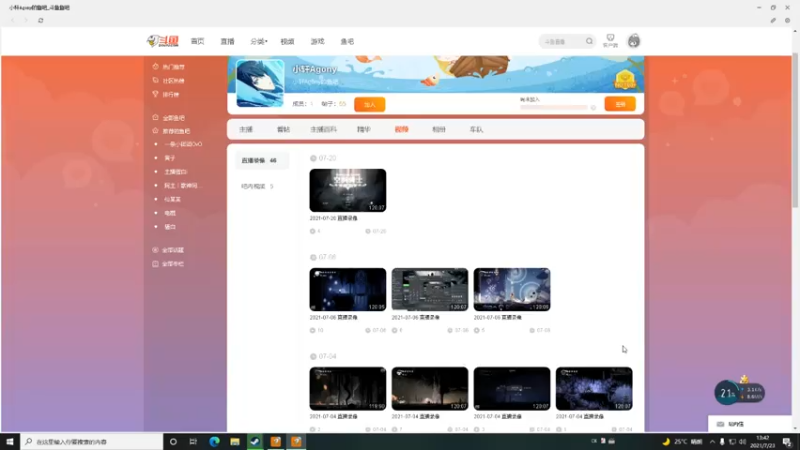The height and width of the screenshot is (450, 800).
Task: Open the third 07-04 recording thumbnail
Action: click(x=512, y=388)
